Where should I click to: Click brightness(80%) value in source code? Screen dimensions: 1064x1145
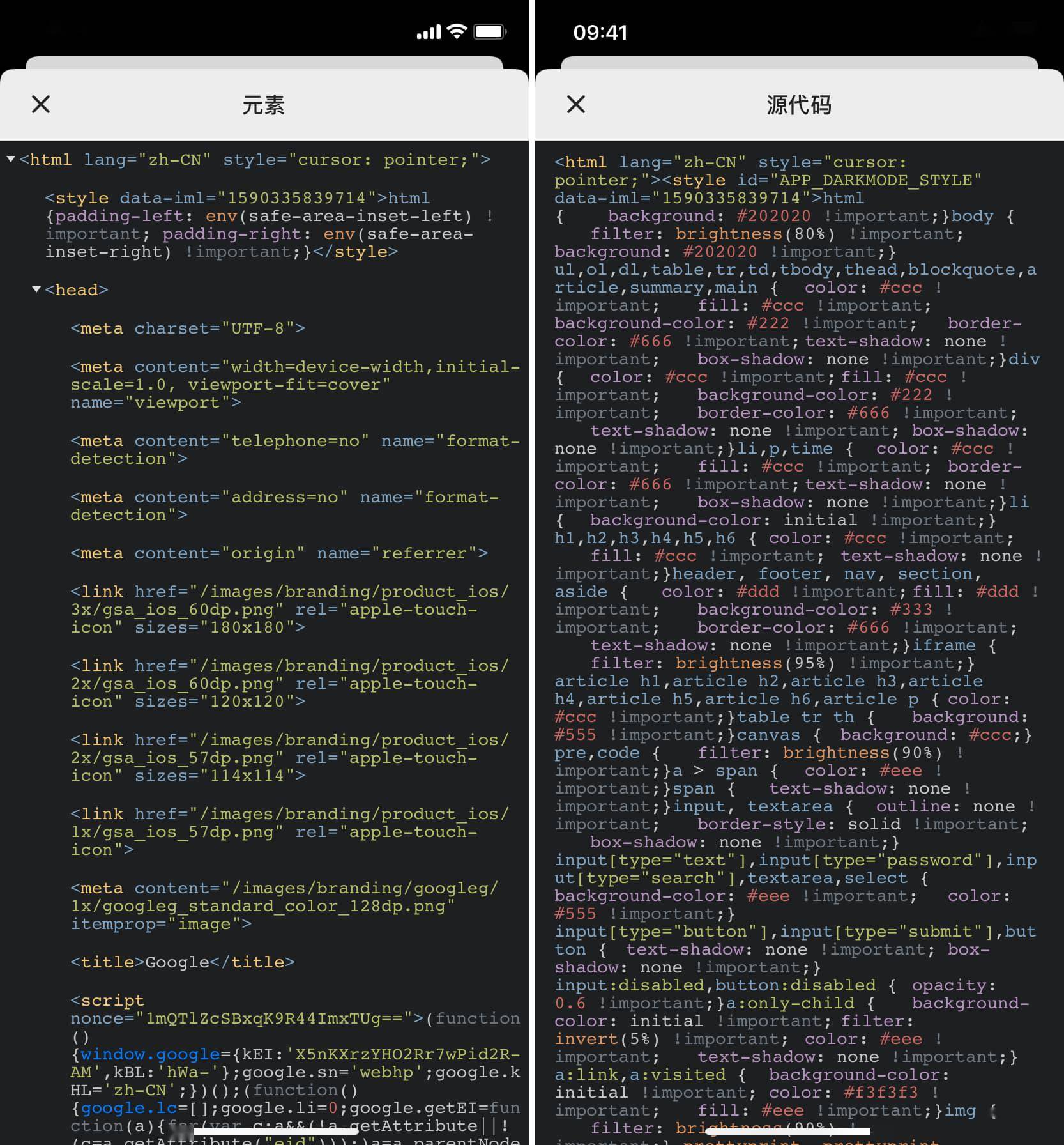[x=756, y=234]
